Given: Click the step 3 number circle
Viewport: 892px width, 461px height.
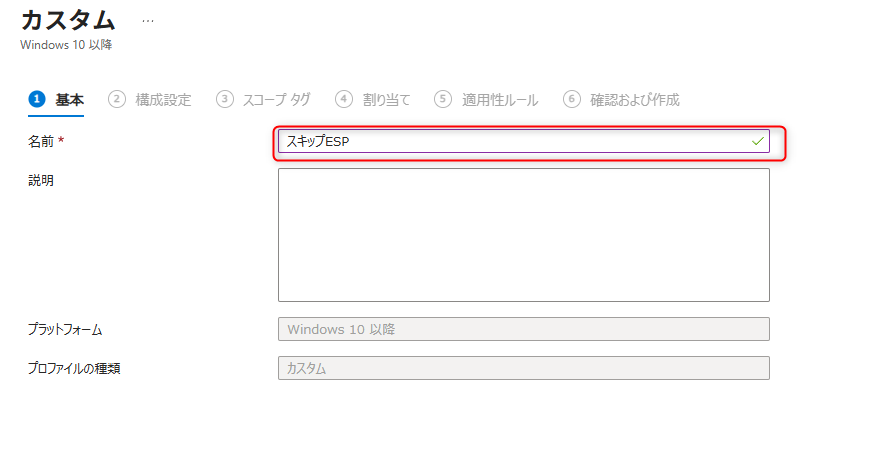Looking at the screenshot, I should 225,99.
